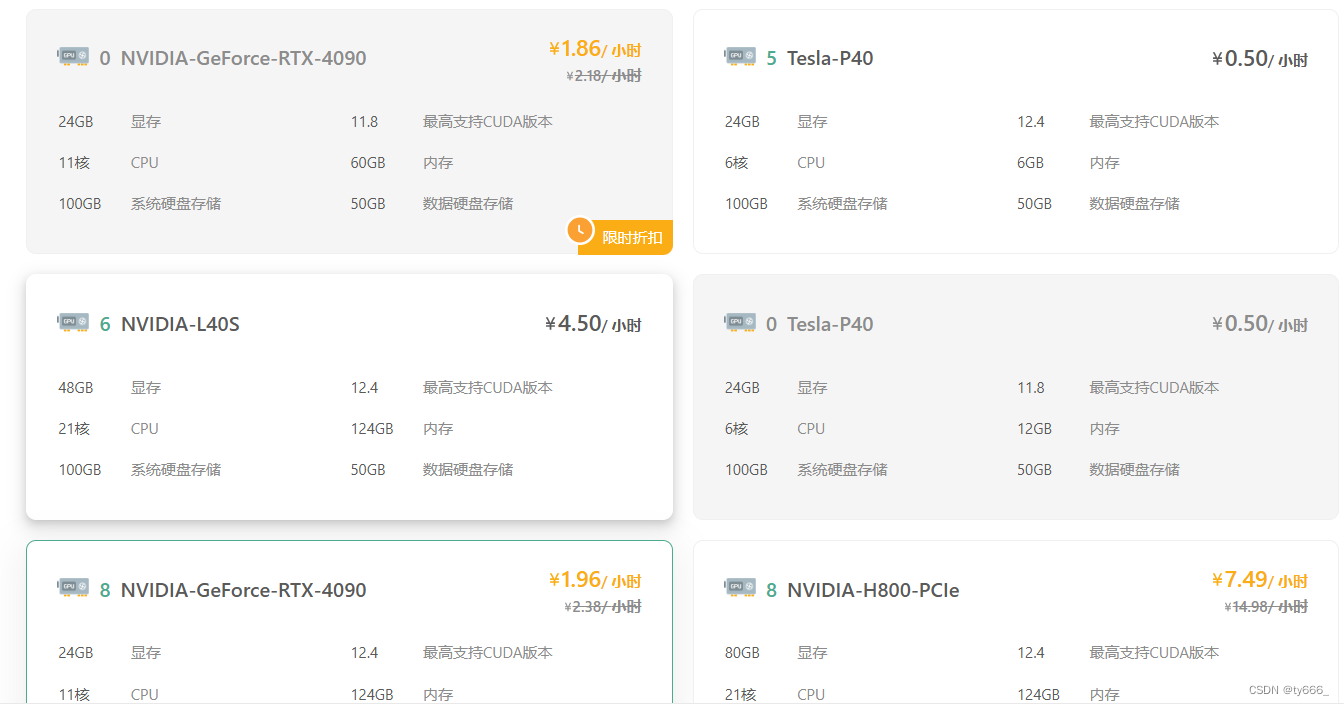
Task: Click the available count 8 before NVIDIA-H800-PCIe
Action: (771, 590)
